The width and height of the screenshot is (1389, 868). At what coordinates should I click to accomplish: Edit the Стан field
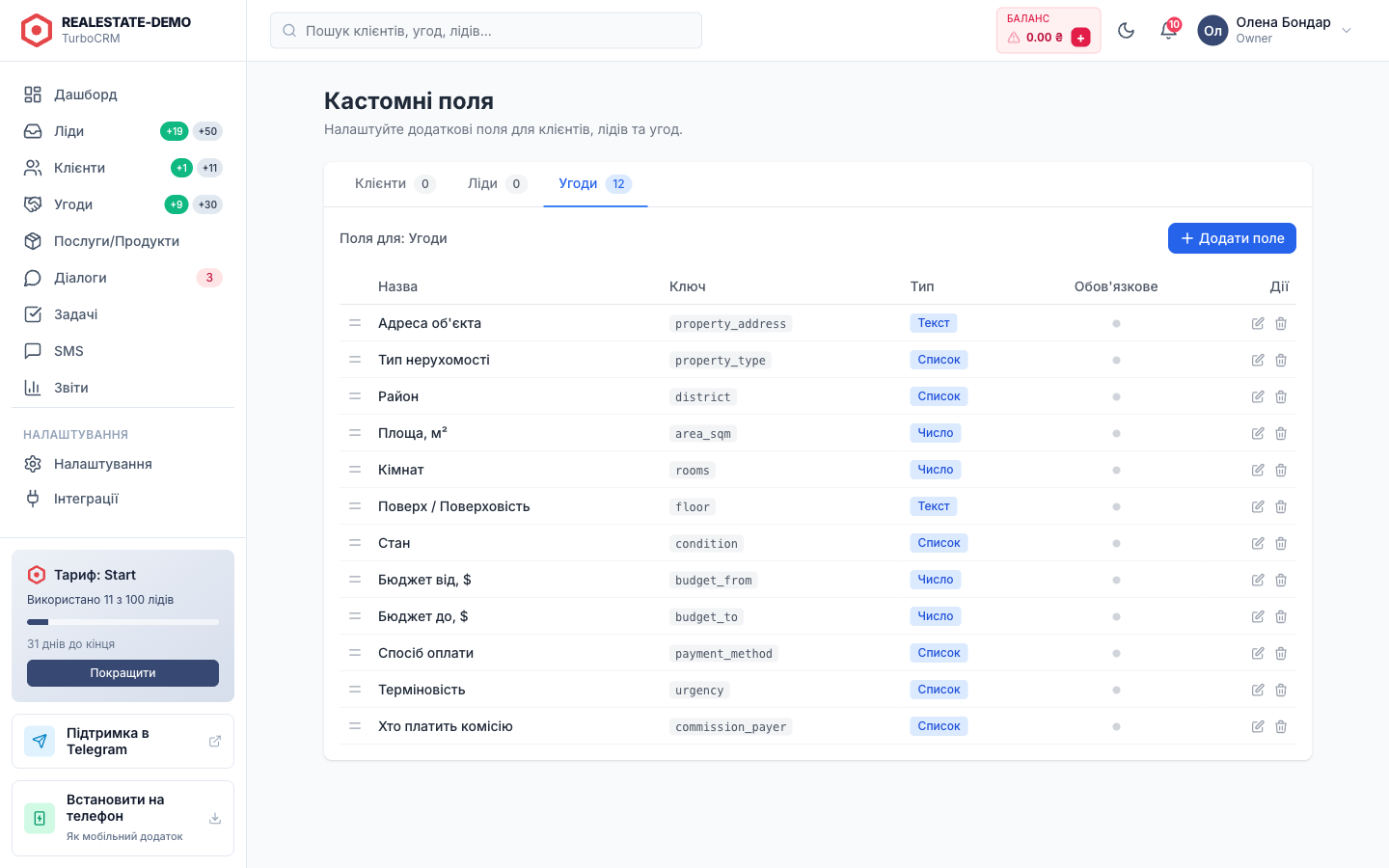point(1258,543)
